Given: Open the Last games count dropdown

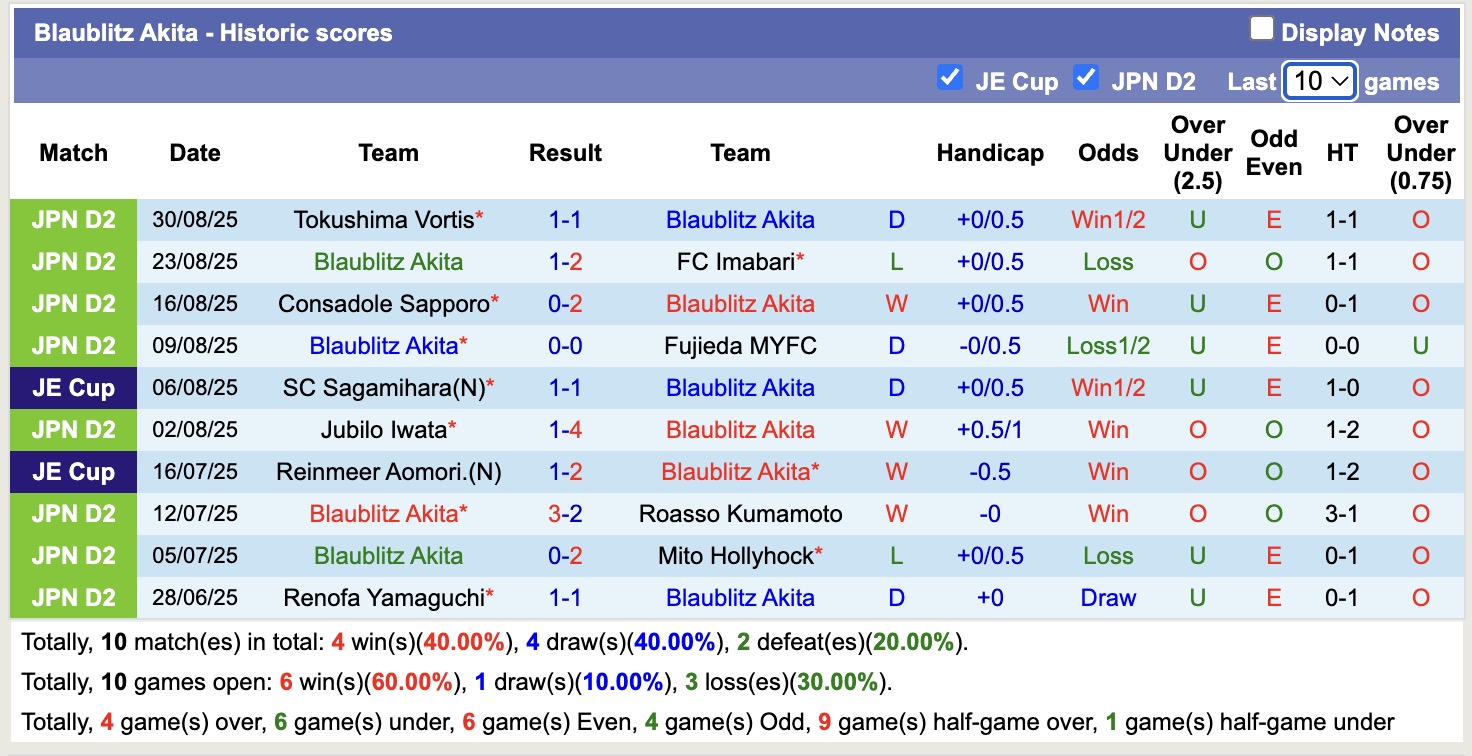Looking at the screenshot, I should pos(1319,81).
